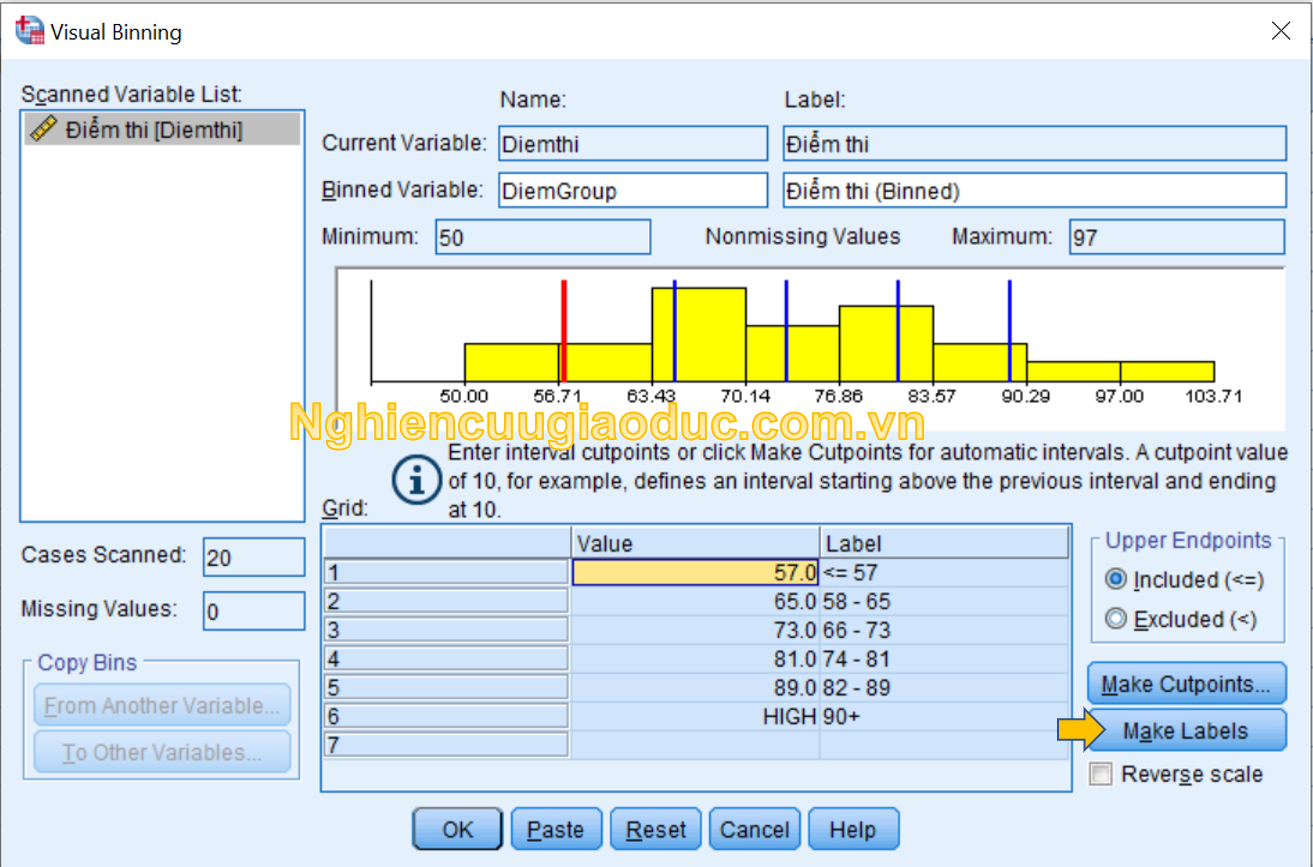Viewport: 1313px width, 867px height.
Task: Click the Label cell showing 90+
Action: tap(943, 716)
